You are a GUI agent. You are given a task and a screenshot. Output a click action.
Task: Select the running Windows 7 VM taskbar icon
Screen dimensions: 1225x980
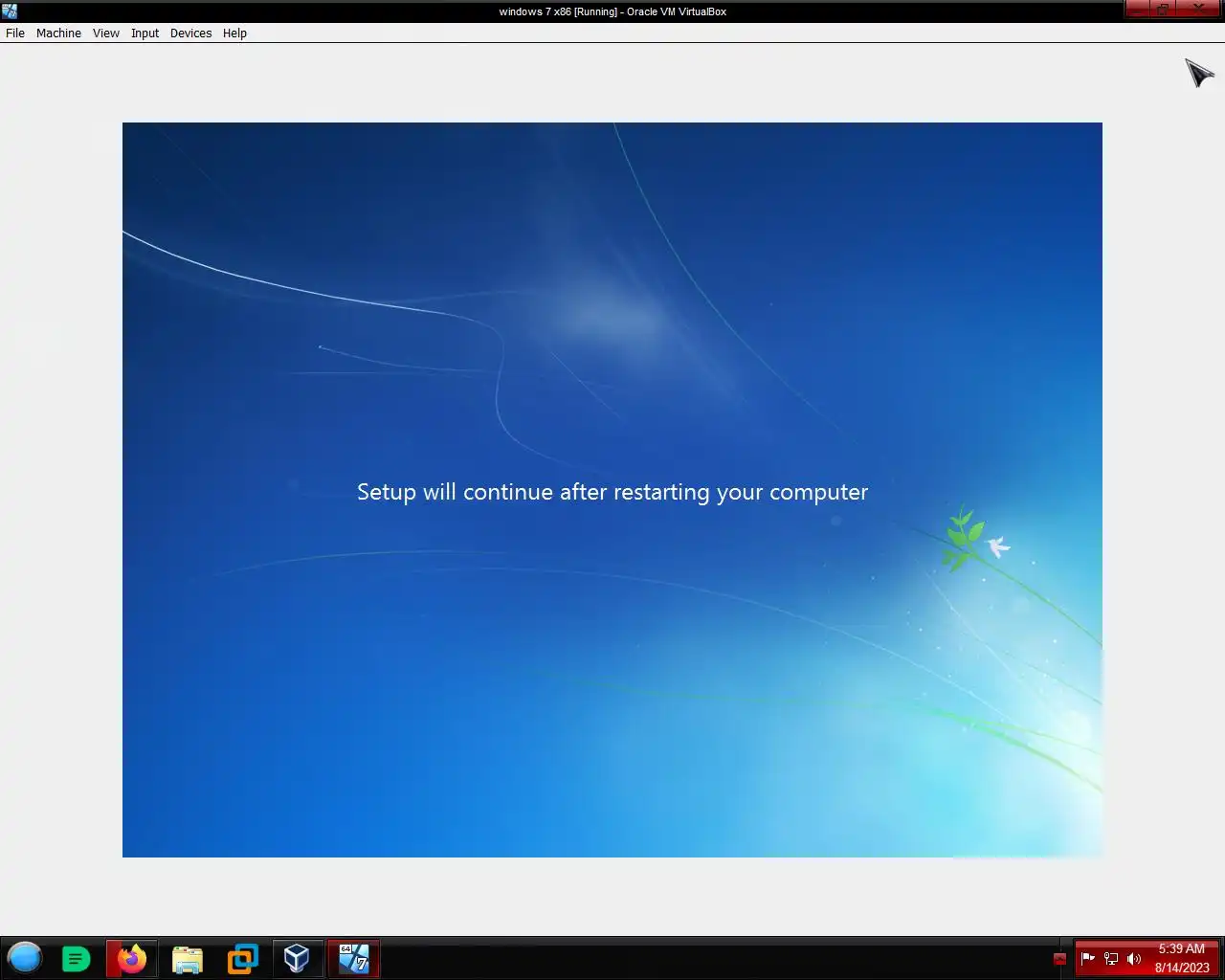click(353, 958)
